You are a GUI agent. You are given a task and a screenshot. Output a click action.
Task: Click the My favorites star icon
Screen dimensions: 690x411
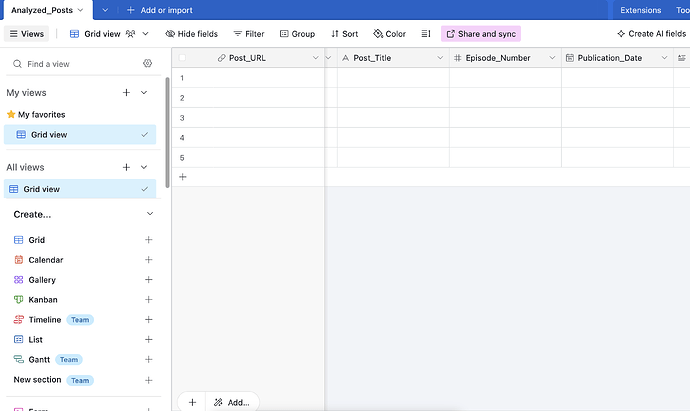tap(11, 114)
